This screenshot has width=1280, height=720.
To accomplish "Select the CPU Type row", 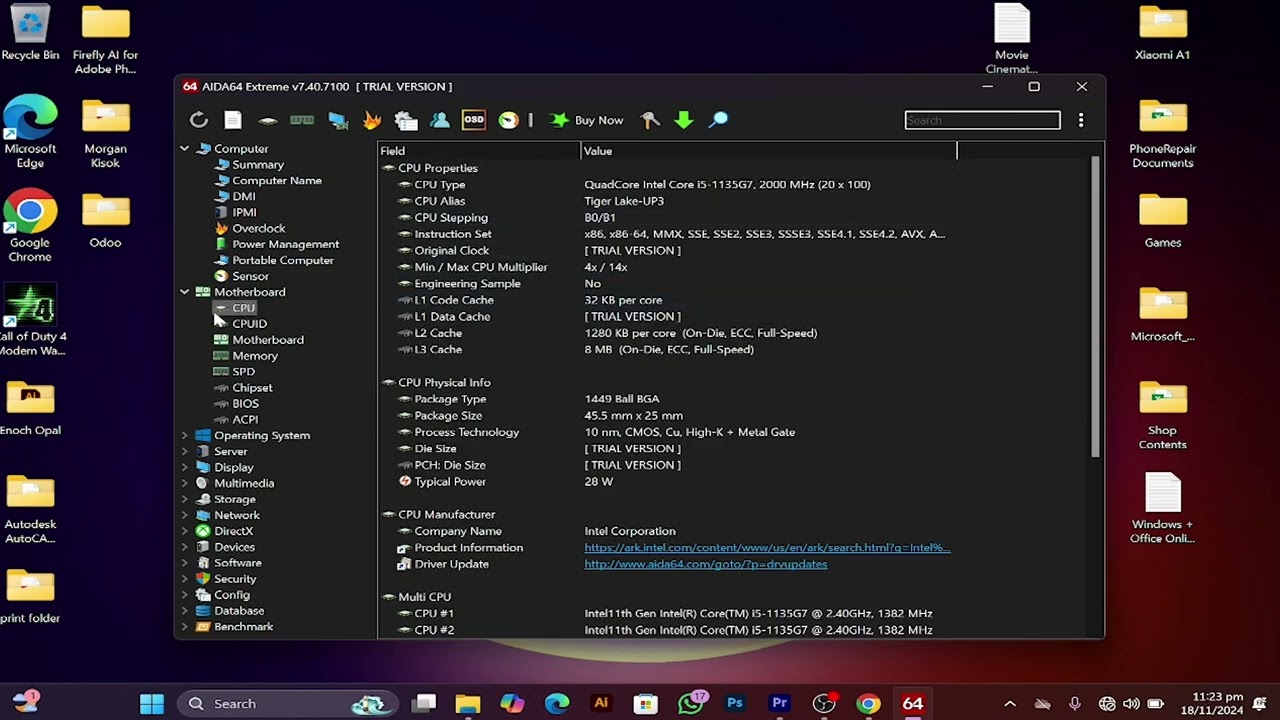I will 670,184.
